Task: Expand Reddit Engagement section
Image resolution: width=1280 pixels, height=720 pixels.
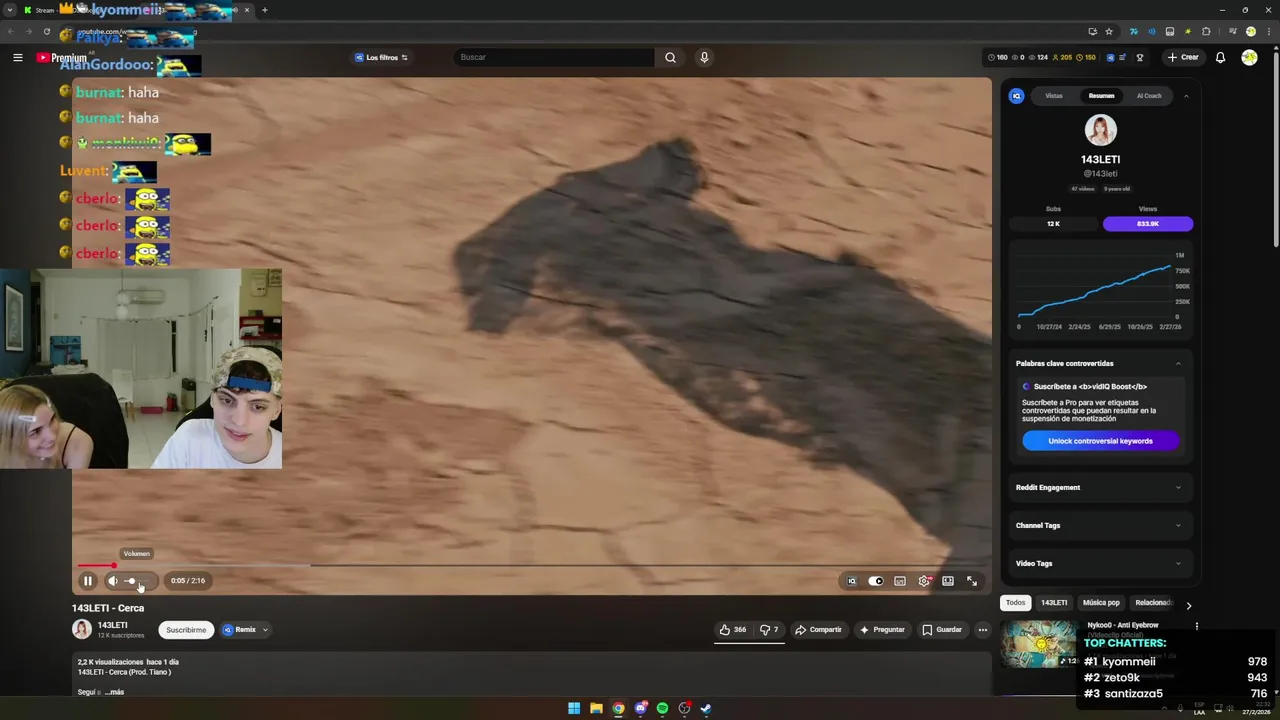Action: (1099, 488)
